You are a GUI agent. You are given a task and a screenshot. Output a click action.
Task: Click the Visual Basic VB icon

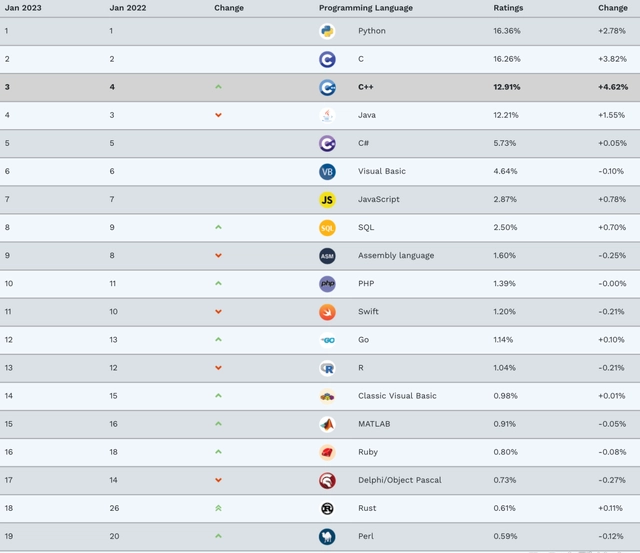pos(327,172)
